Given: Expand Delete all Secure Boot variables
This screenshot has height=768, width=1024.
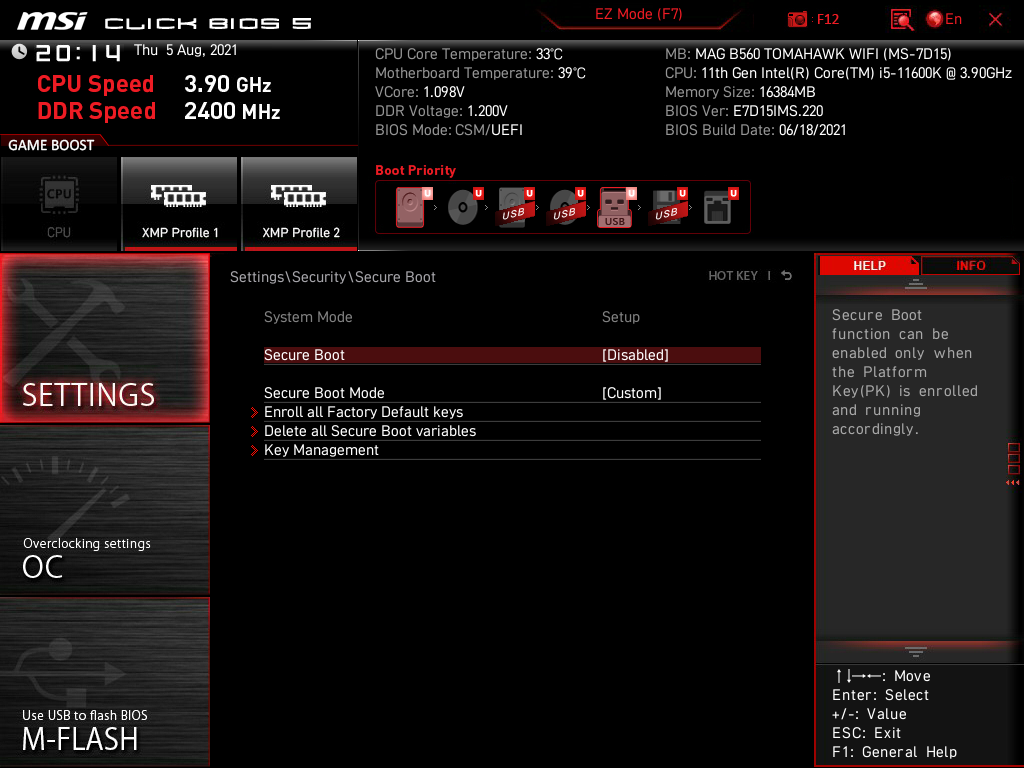Looking at the screenshot, I should (512, 431).
